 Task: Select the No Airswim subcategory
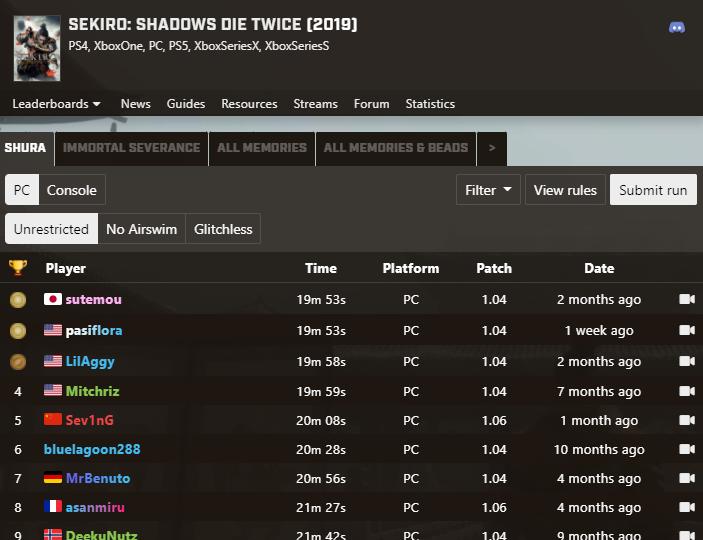(x=142, y=229)
